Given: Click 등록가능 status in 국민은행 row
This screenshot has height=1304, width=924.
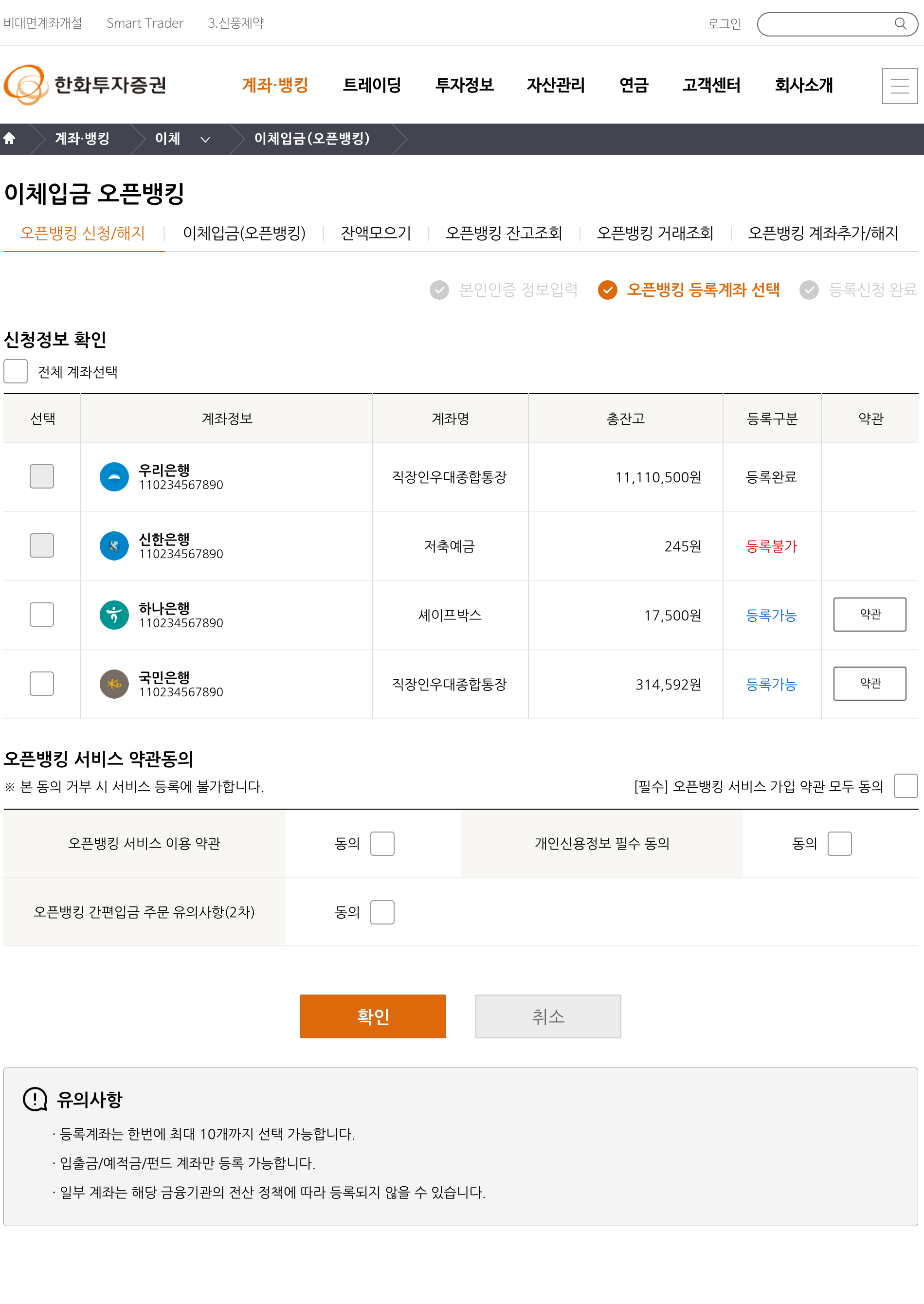Looking at the screenshot, I should (772, 684).
